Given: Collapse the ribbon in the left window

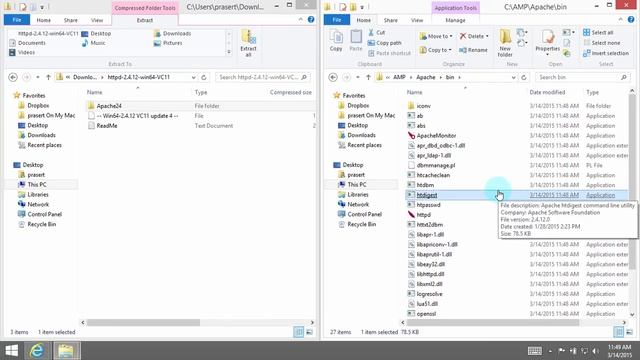Looking at the screenshot, I should coord(300,20).
